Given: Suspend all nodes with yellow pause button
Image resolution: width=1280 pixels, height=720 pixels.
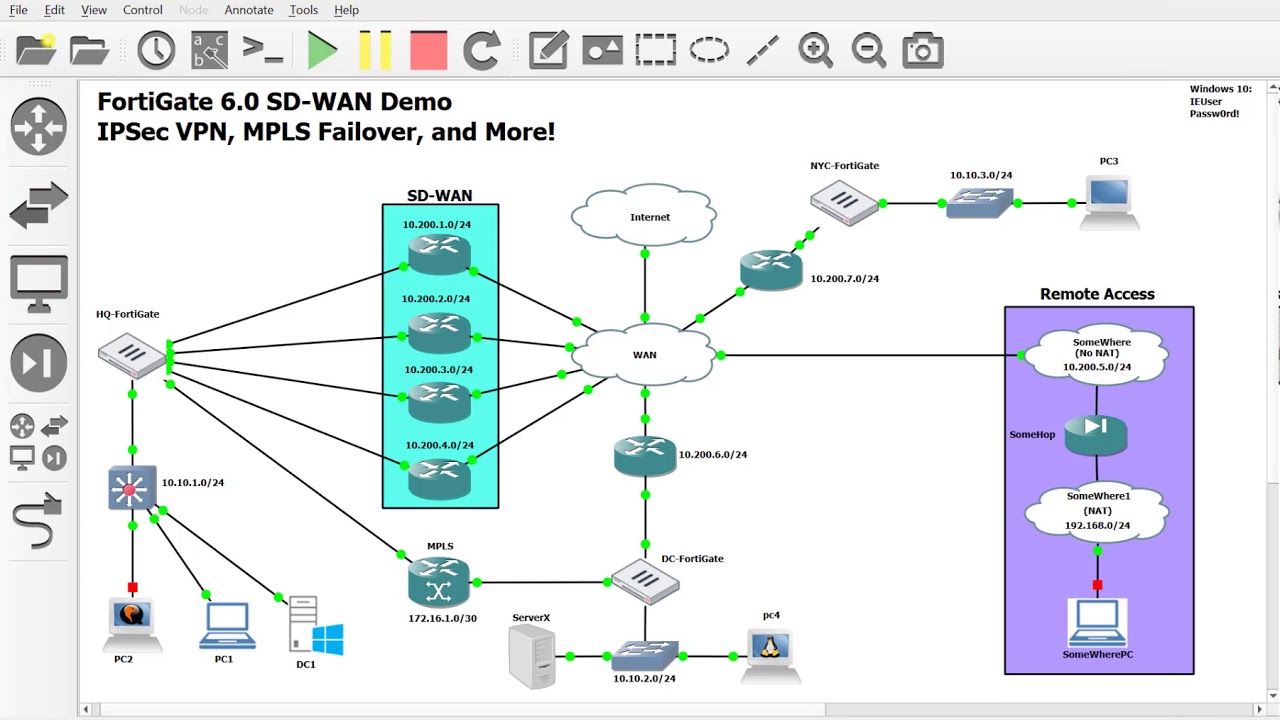Looking at the screenshot, I should click(x=375, y=50).
